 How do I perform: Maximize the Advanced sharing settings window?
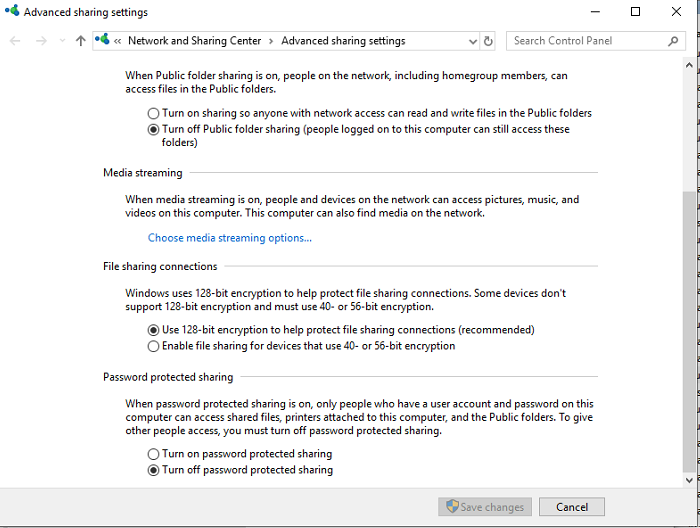pyautogui.click(x=635, y=12)
